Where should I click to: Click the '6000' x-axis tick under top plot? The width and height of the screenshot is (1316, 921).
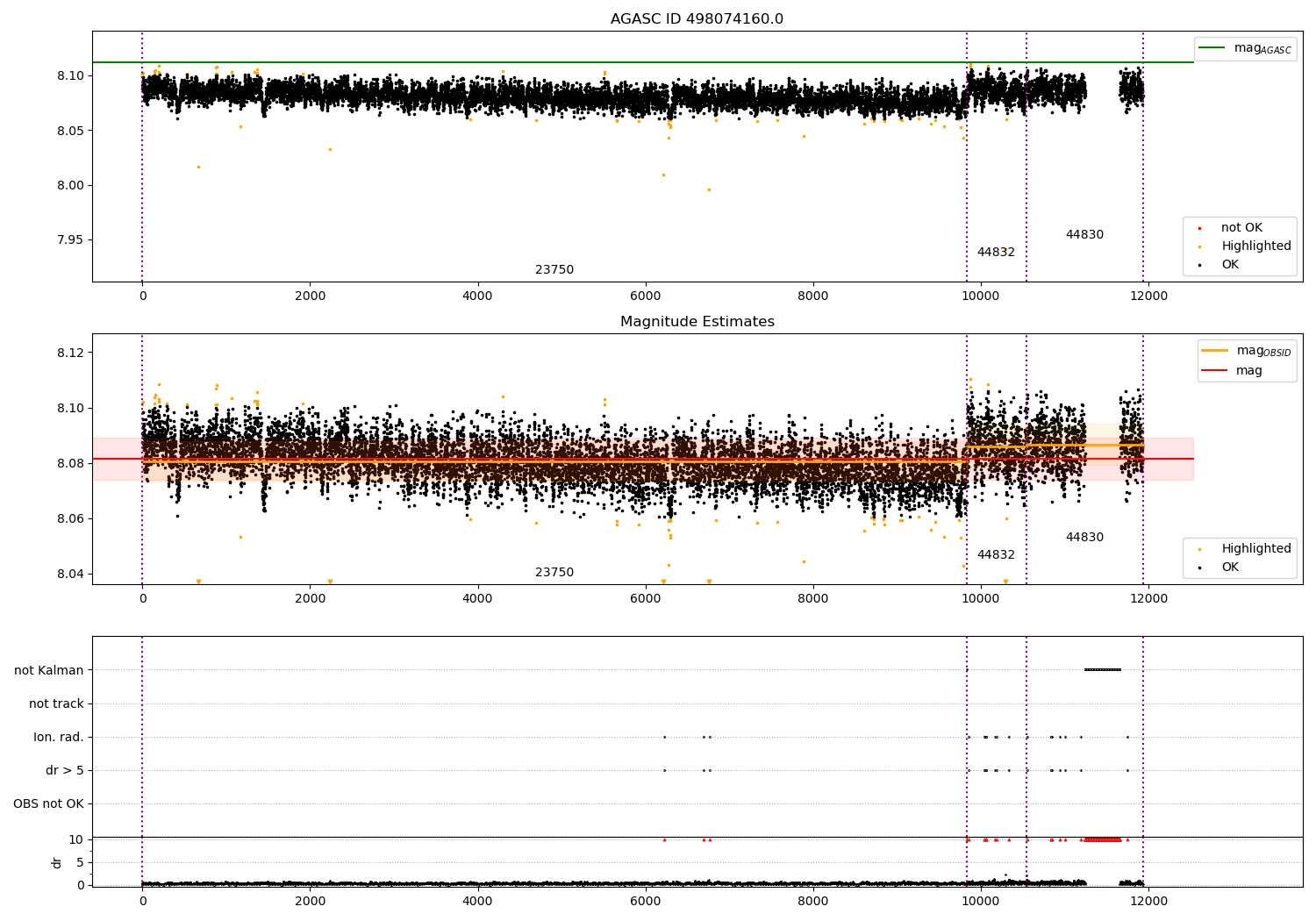[646, 296]
